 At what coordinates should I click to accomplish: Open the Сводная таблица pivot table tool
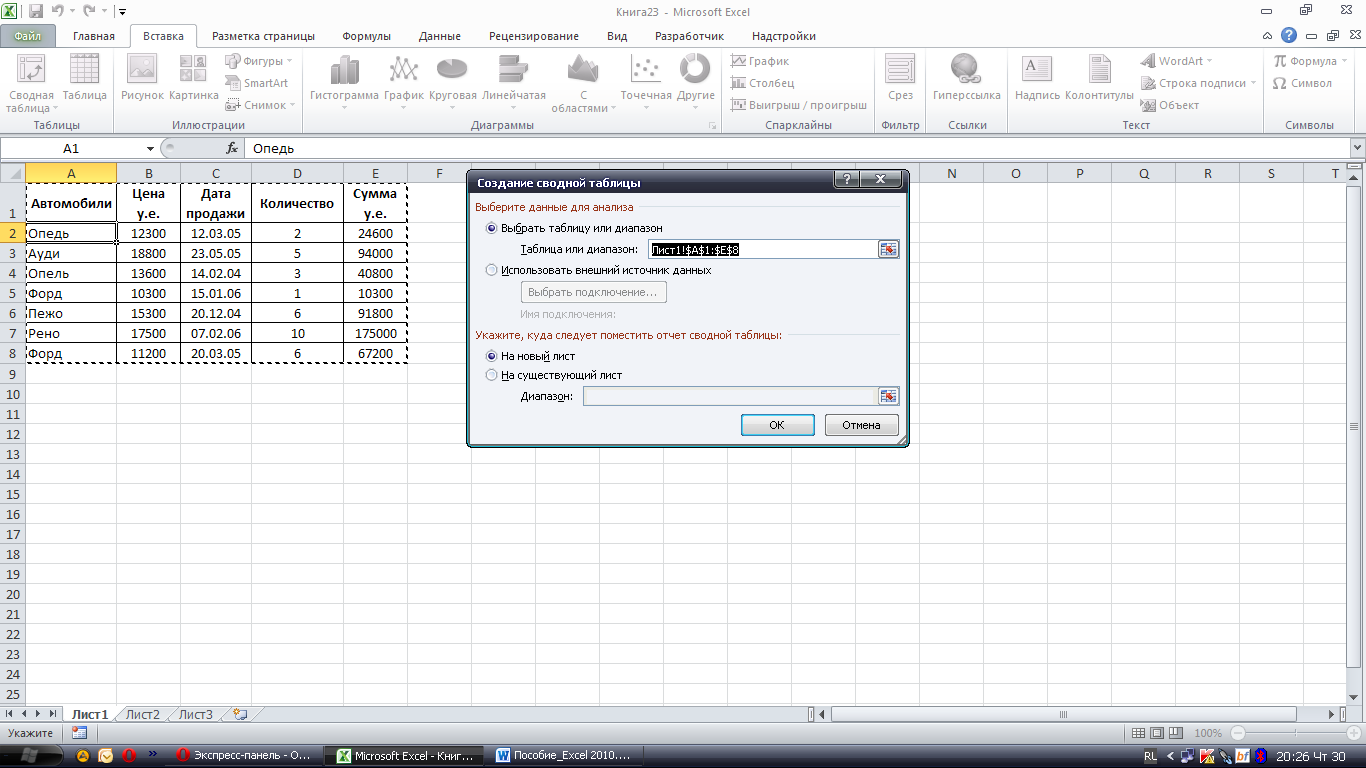tap(31, 83)
